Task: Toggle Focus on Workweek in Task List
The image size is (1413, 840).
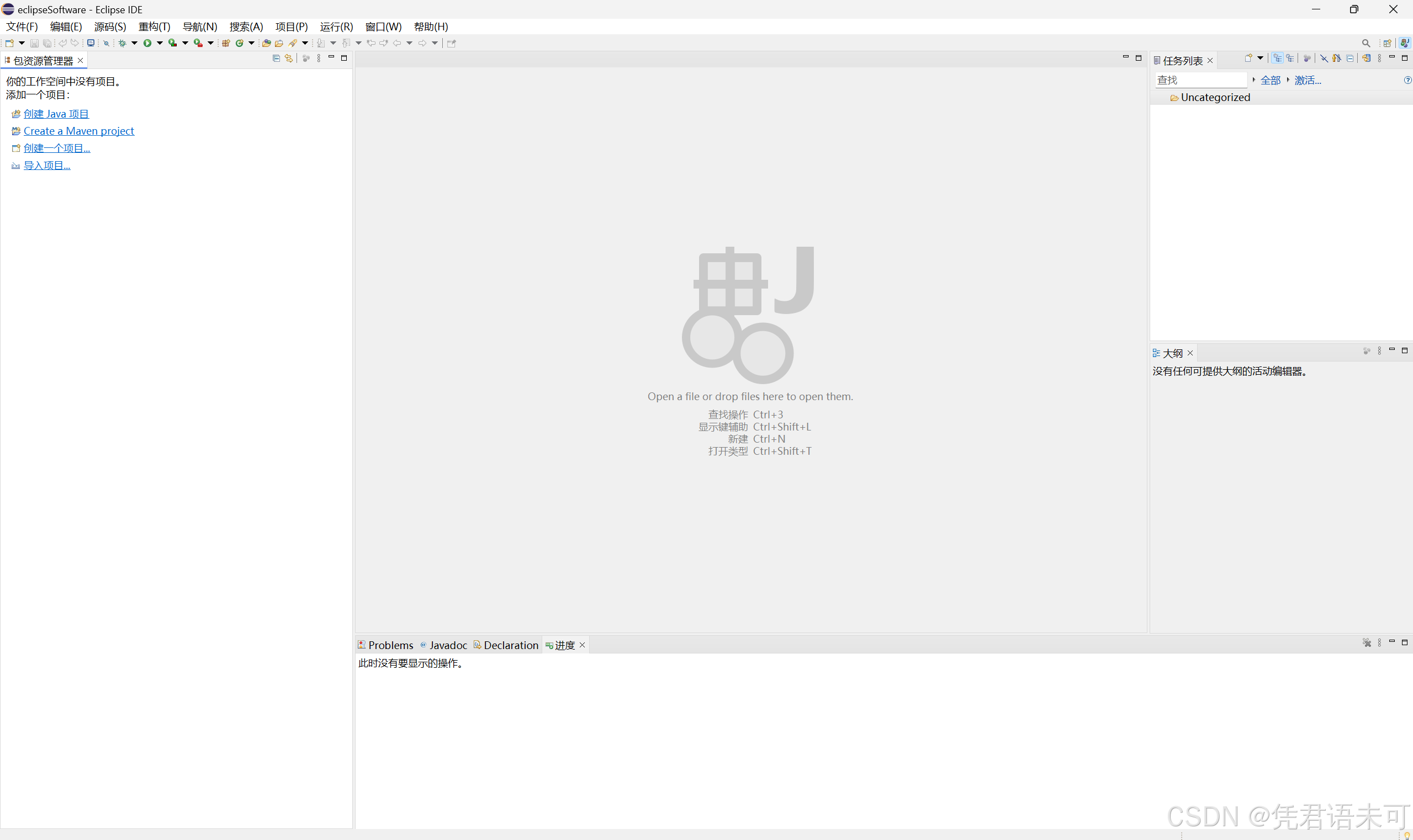Action: 1307,59
